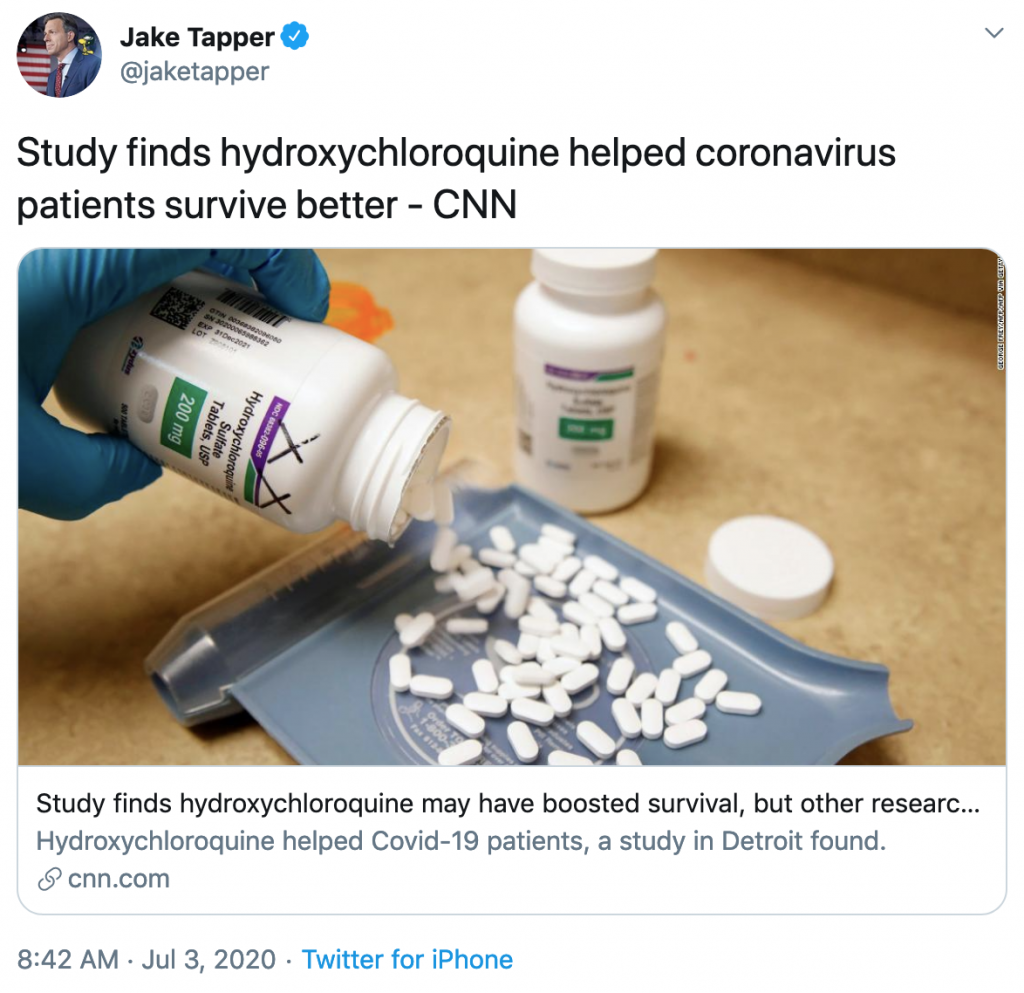Open the tweet options chevron menu

pos(993,33)
